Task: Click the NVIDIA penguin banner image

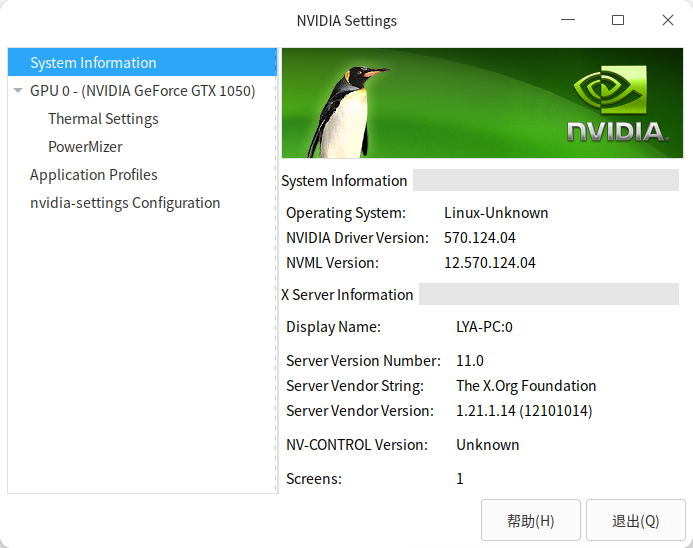Action: [x=482, y=103]
